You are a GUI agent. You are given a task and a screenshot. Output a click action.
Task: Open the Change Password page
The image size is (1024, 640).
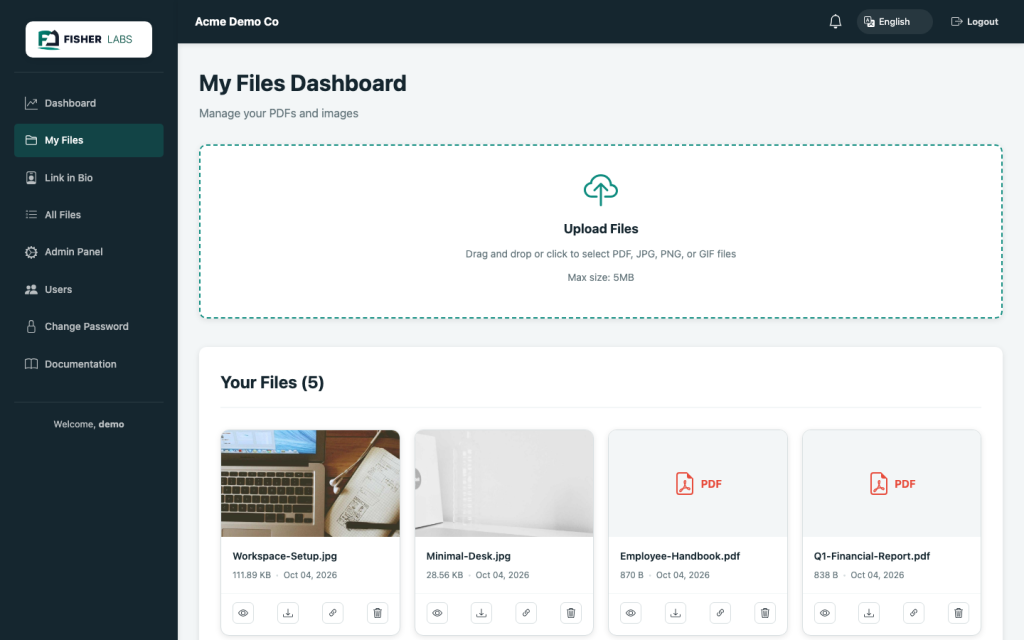point(89,327)
